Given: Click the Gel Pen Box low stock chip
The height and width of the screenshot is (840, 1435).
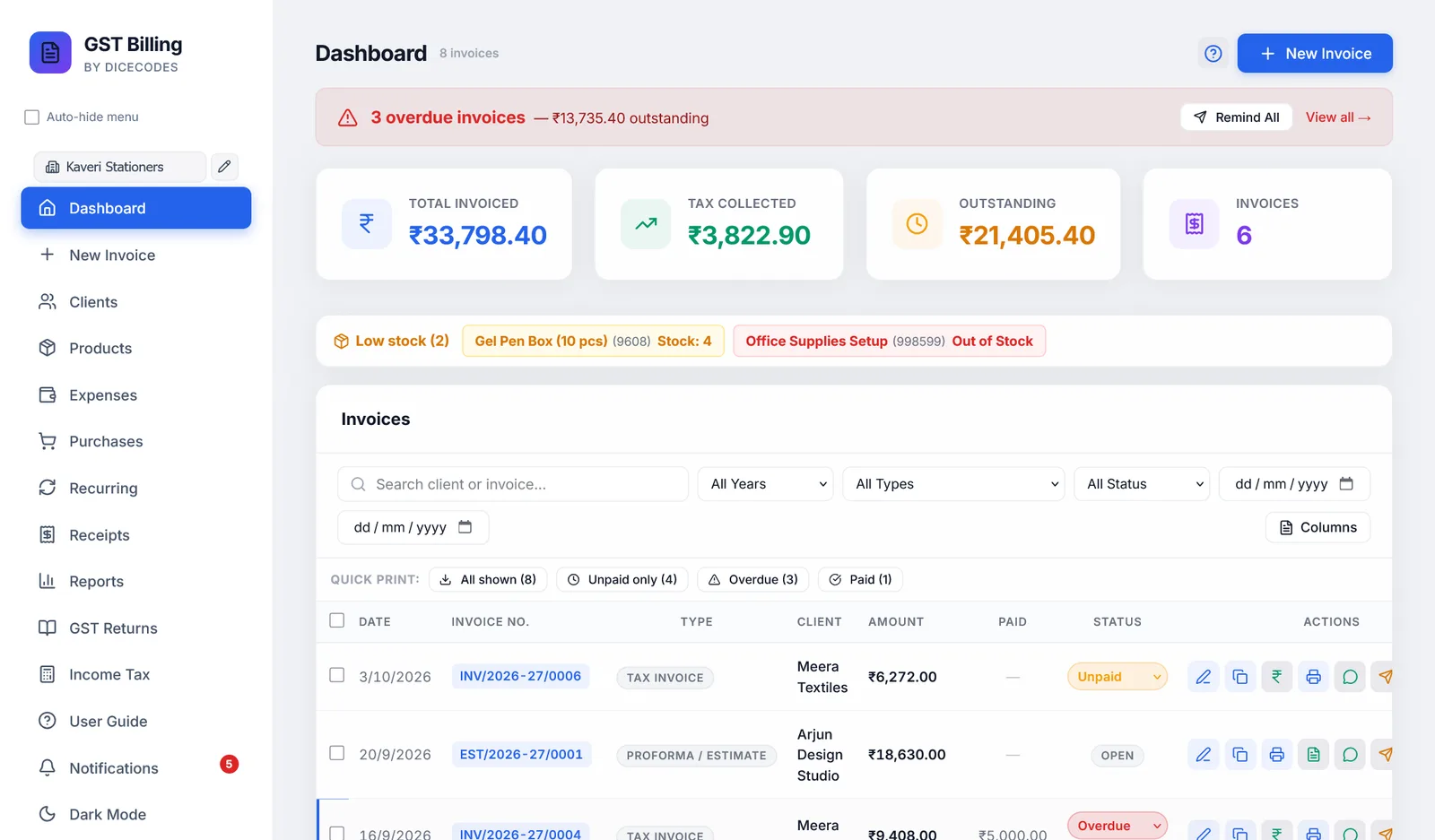Looking at the screenshot, I should (593, 341).
